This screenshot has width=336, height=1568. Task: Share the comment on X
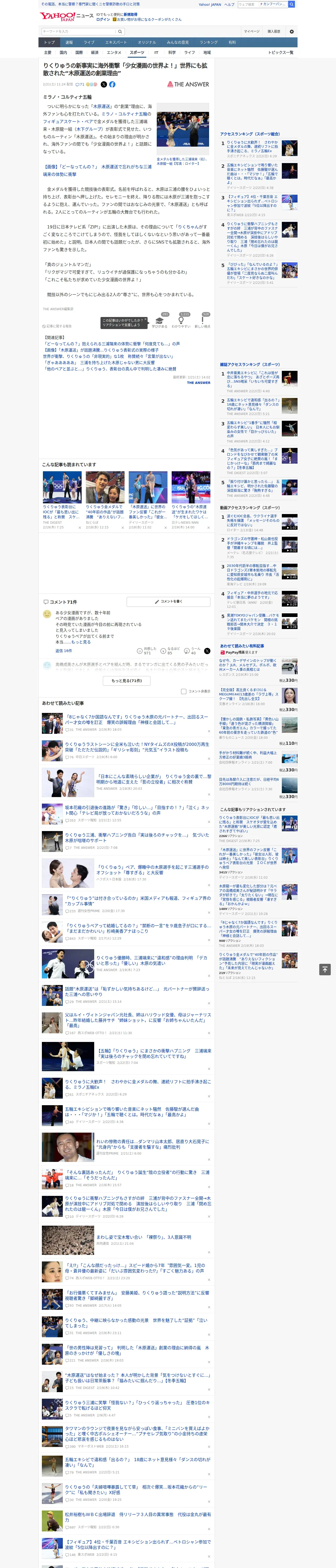coord(207,651)
